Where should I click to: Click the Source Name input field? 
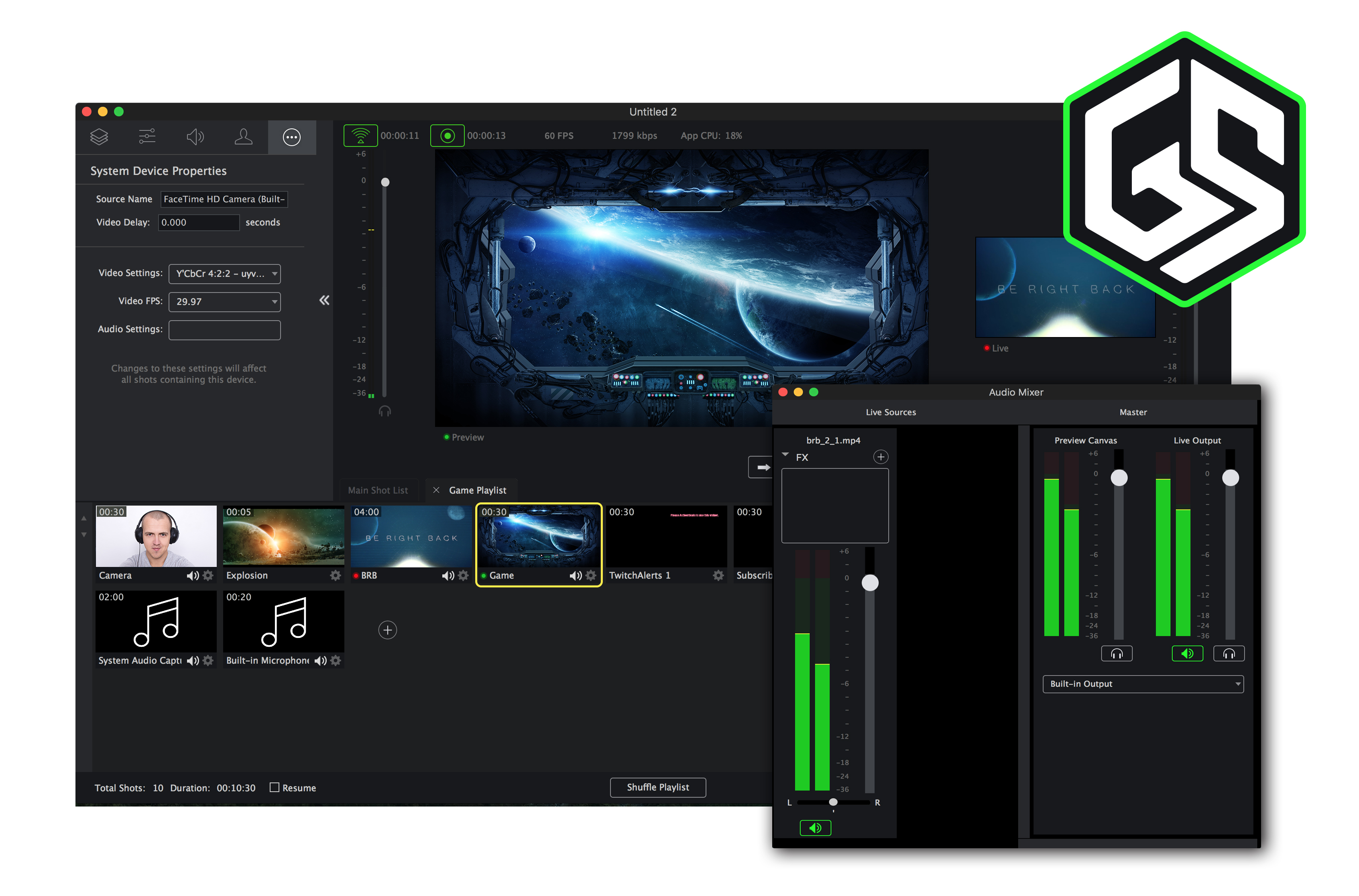(x=224, y=199)
